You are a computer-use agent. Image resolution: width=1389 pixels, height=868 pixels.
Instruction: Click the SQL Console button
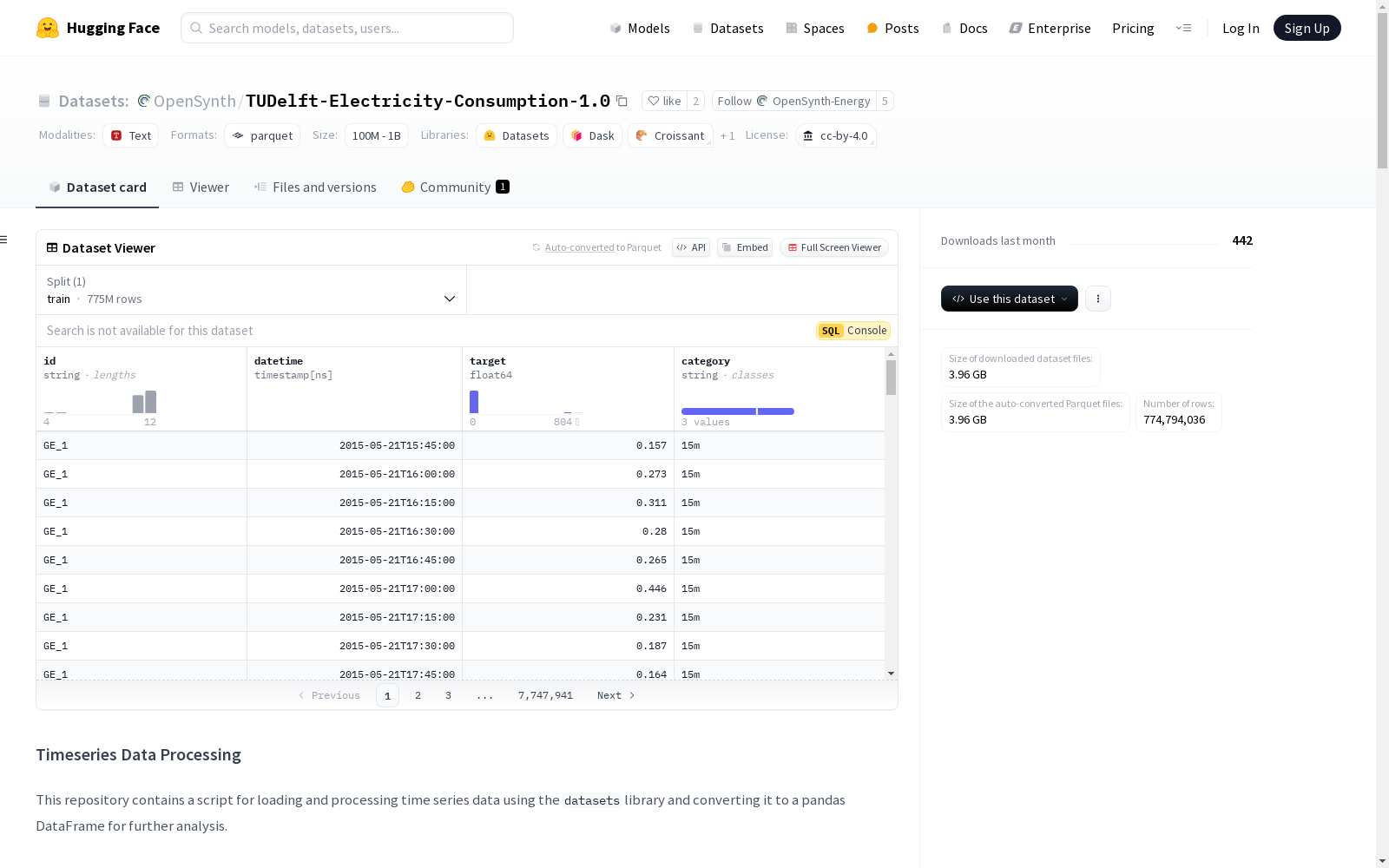coord(853,331)
